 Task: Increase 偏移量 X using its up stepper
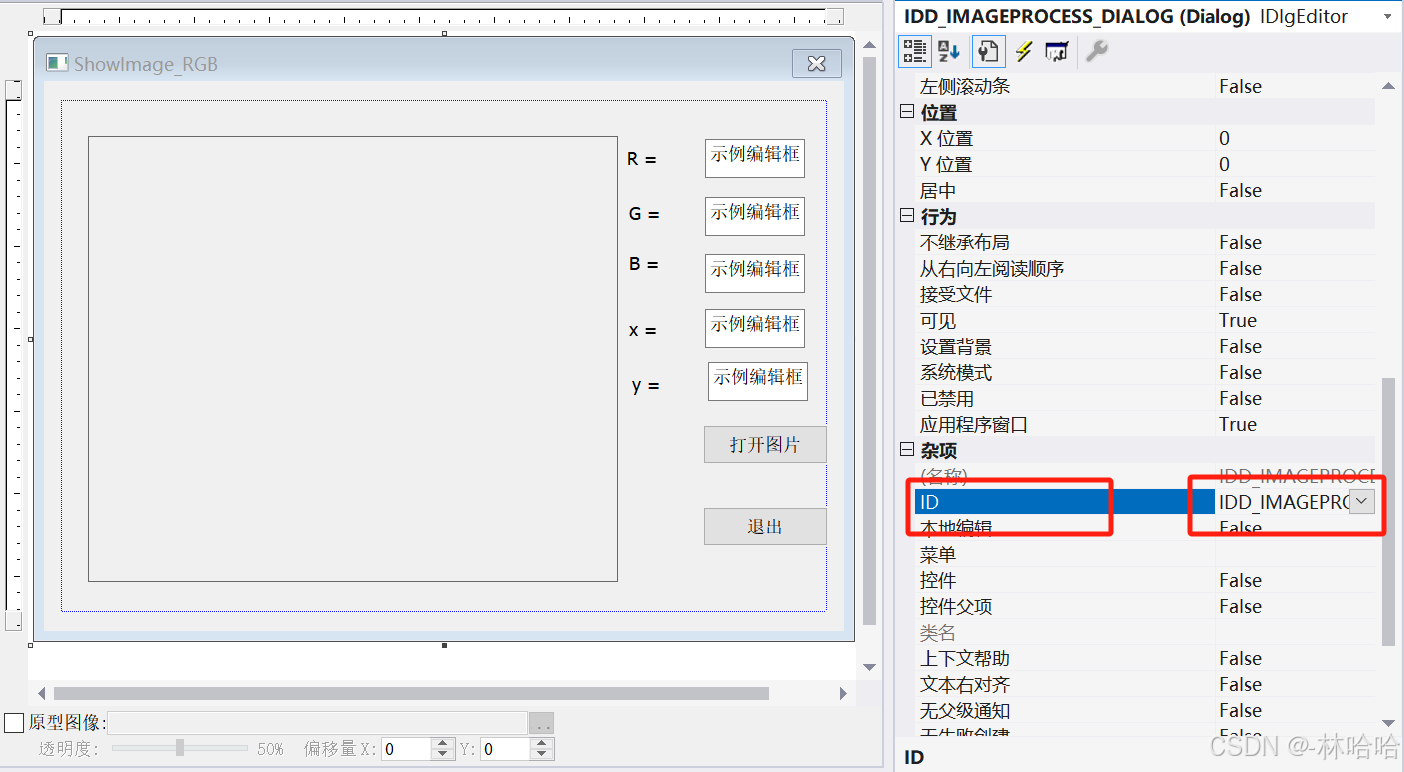point(441,743)
